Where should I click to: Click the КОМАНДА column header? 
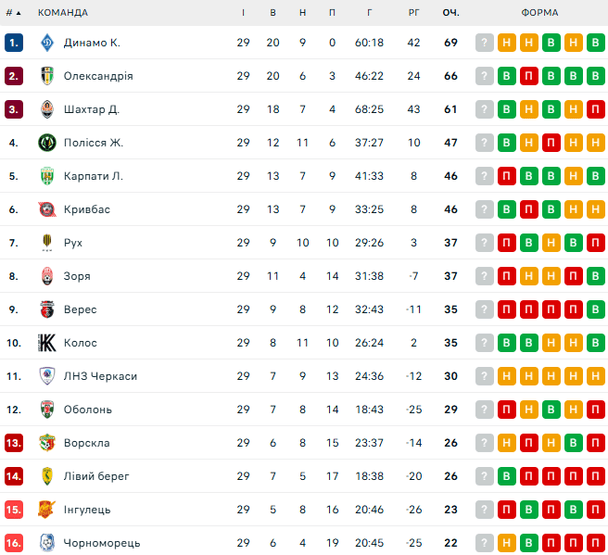pos(63,13)
